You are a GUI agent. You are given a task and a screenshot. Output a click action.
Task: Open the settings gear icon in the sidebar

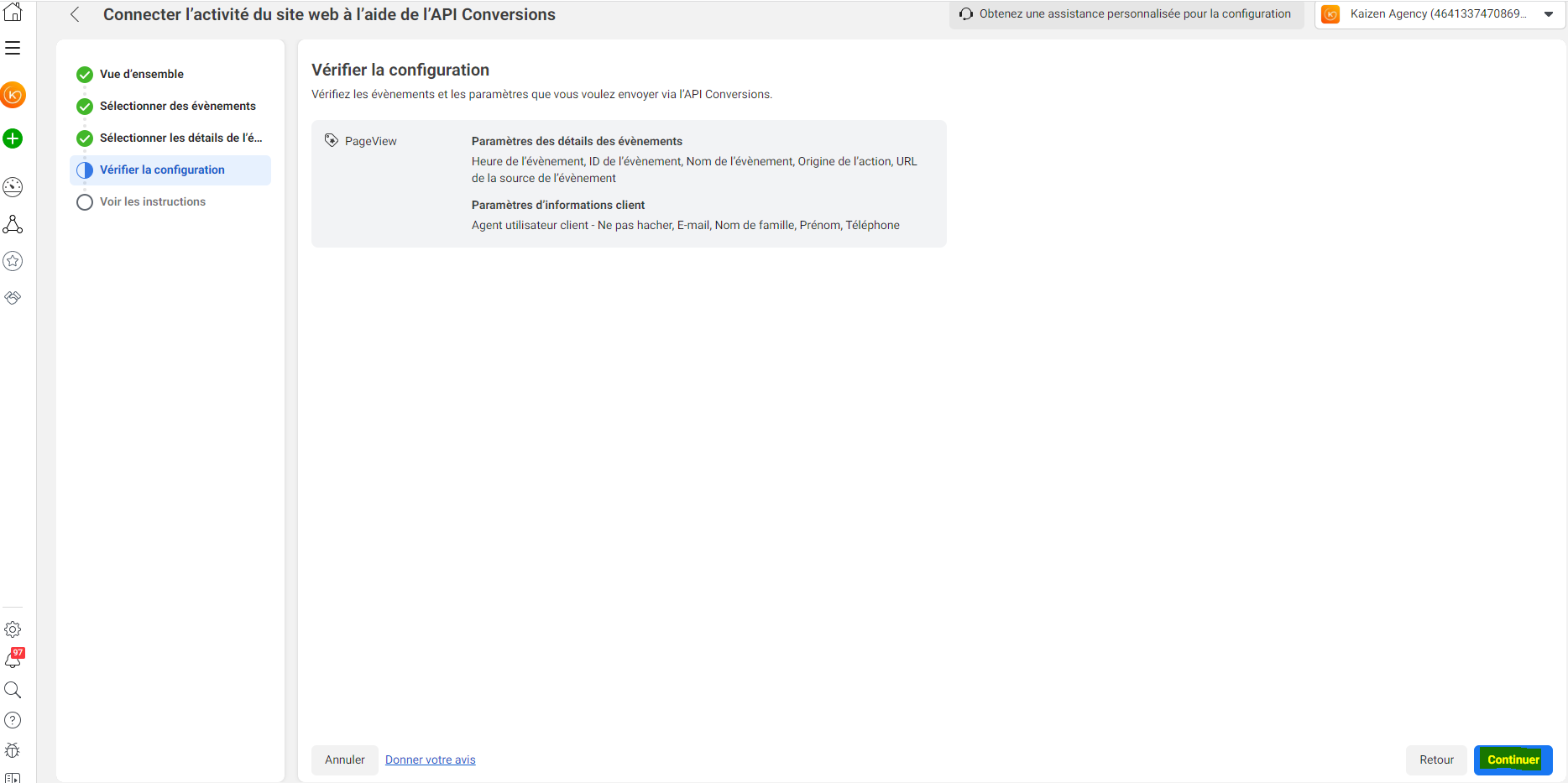pos(13,629)
